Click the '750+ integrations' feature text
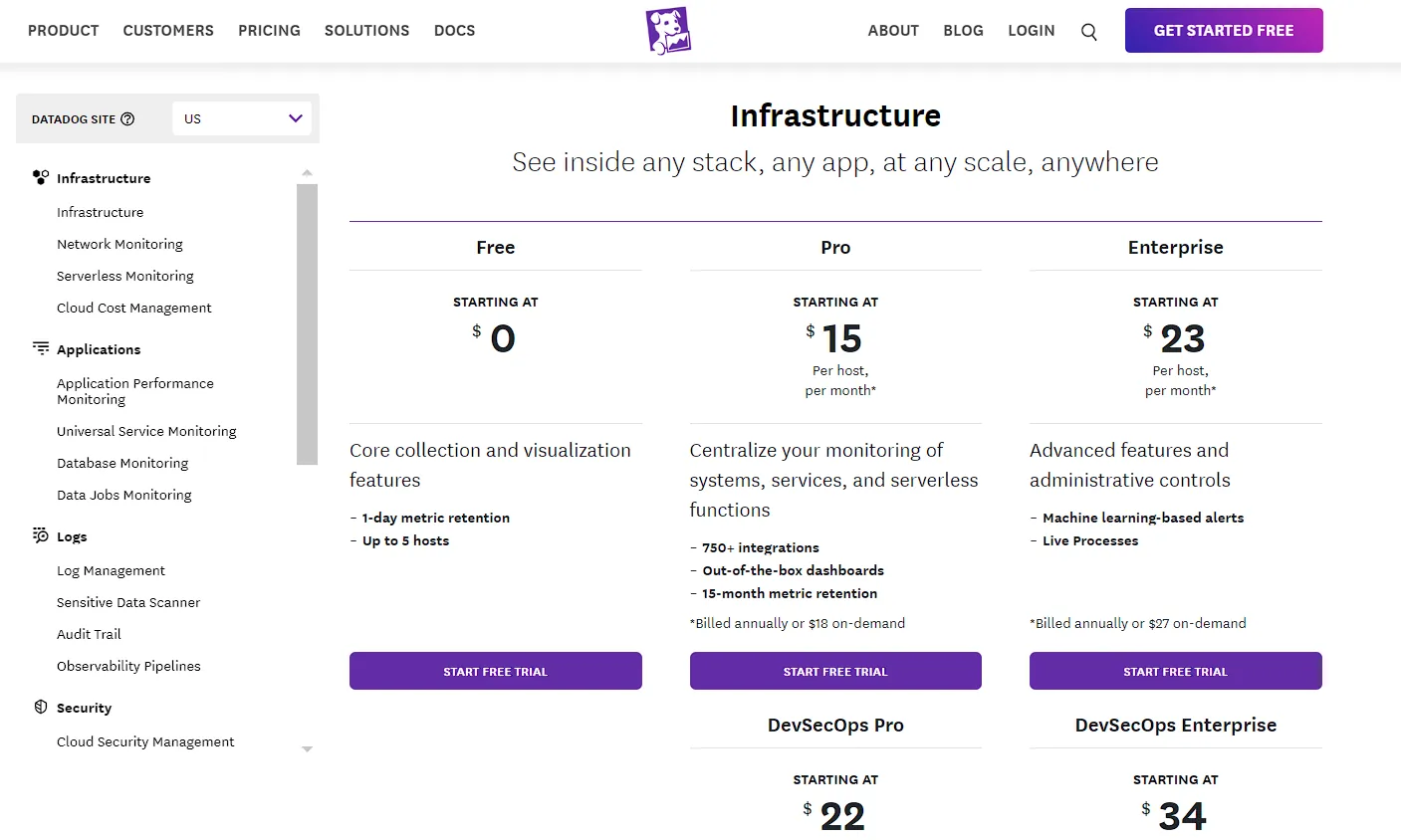The height and width of the screenshot is (840, 1401). click(x=761, y=547)
